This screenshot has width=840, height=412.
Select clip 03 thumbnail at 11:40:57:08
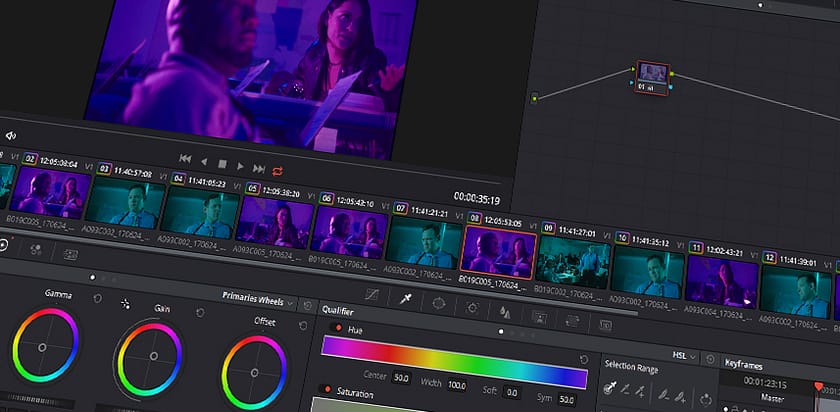coord(125,203)
